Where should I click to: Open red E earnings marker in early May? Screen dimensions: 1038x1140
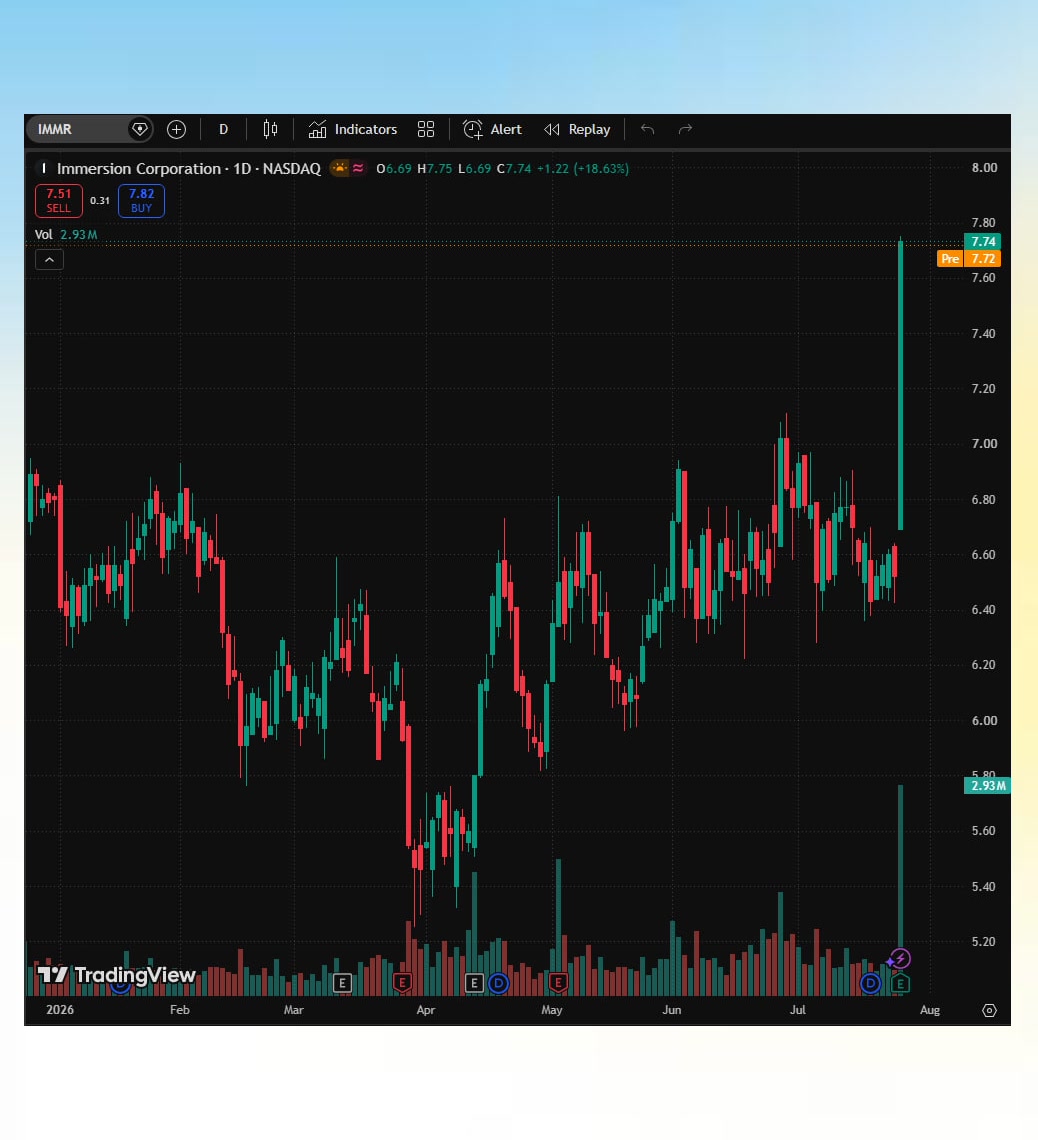pos(558,984)
